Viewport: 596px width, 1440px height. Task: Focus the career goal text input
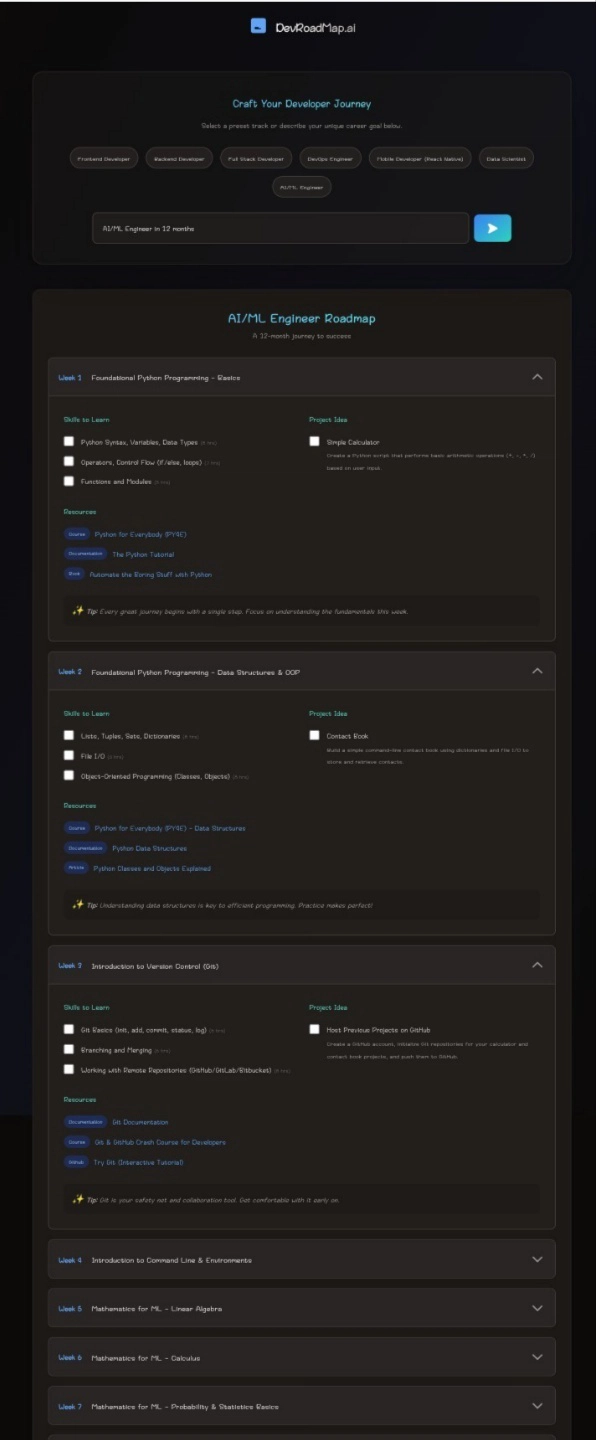[x=280, y=228]
